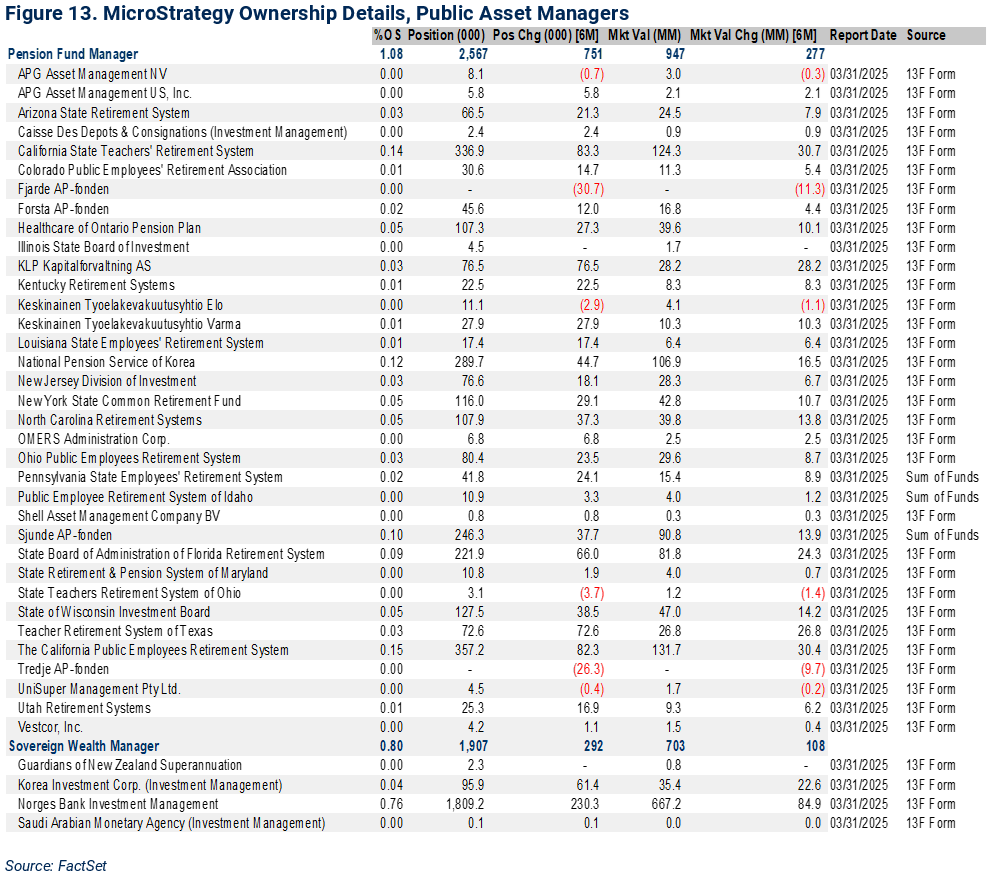This screenshot has width=992, height=878.
Task: Select Forsta AP-fonden row name
Action: coord(63,209)
